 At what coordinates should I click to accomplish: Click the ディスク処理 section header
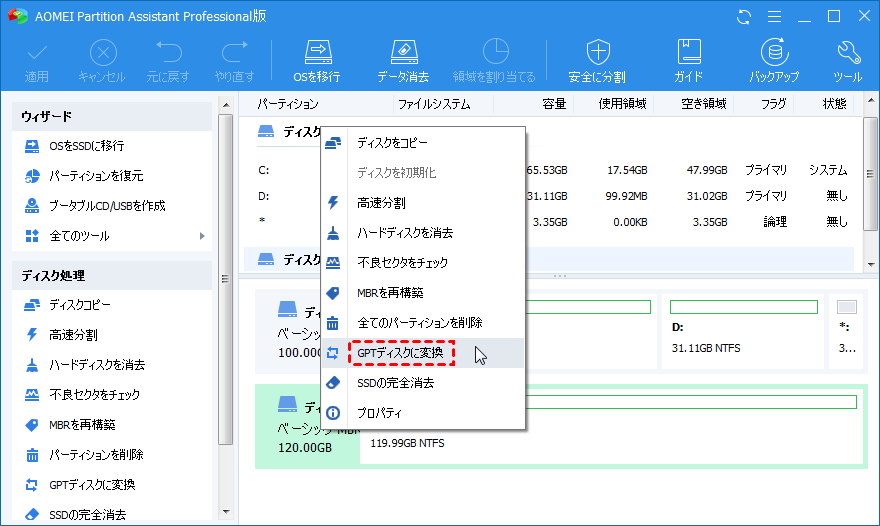[112, 276]
